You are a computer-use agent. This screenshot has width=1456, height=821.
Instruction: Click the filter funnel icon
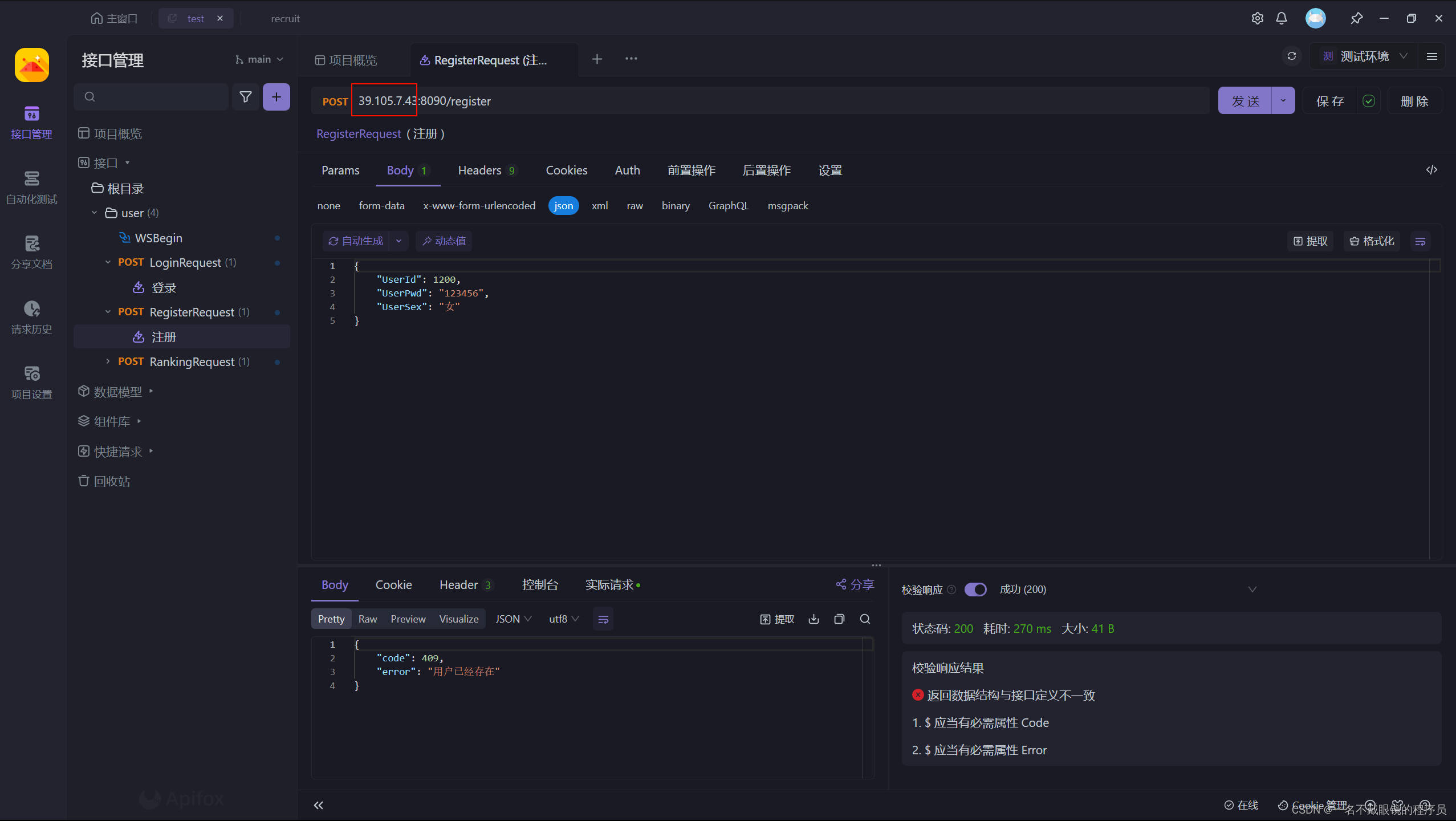click(246, 97)
